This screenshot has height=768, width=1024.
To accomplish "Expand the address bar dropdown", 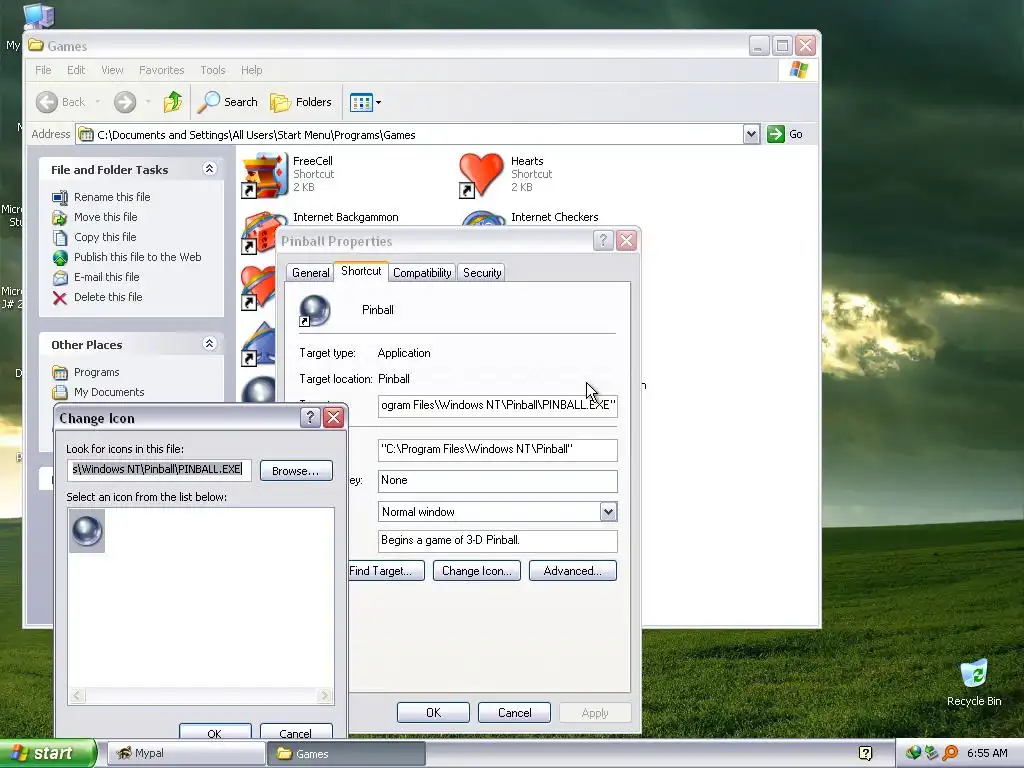I will click(751, 134).
